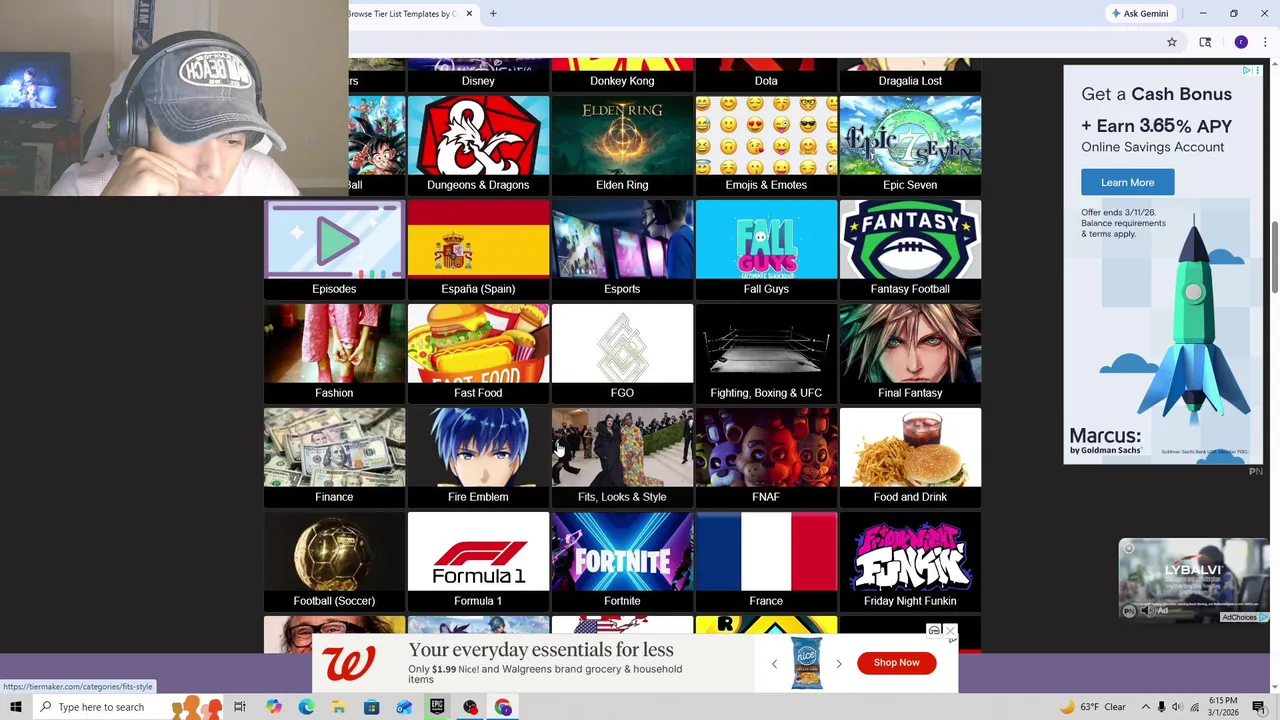Open Chrome's three-dot menu
This screenshot has height=720, width=1280.
(x=1265, y=42)
